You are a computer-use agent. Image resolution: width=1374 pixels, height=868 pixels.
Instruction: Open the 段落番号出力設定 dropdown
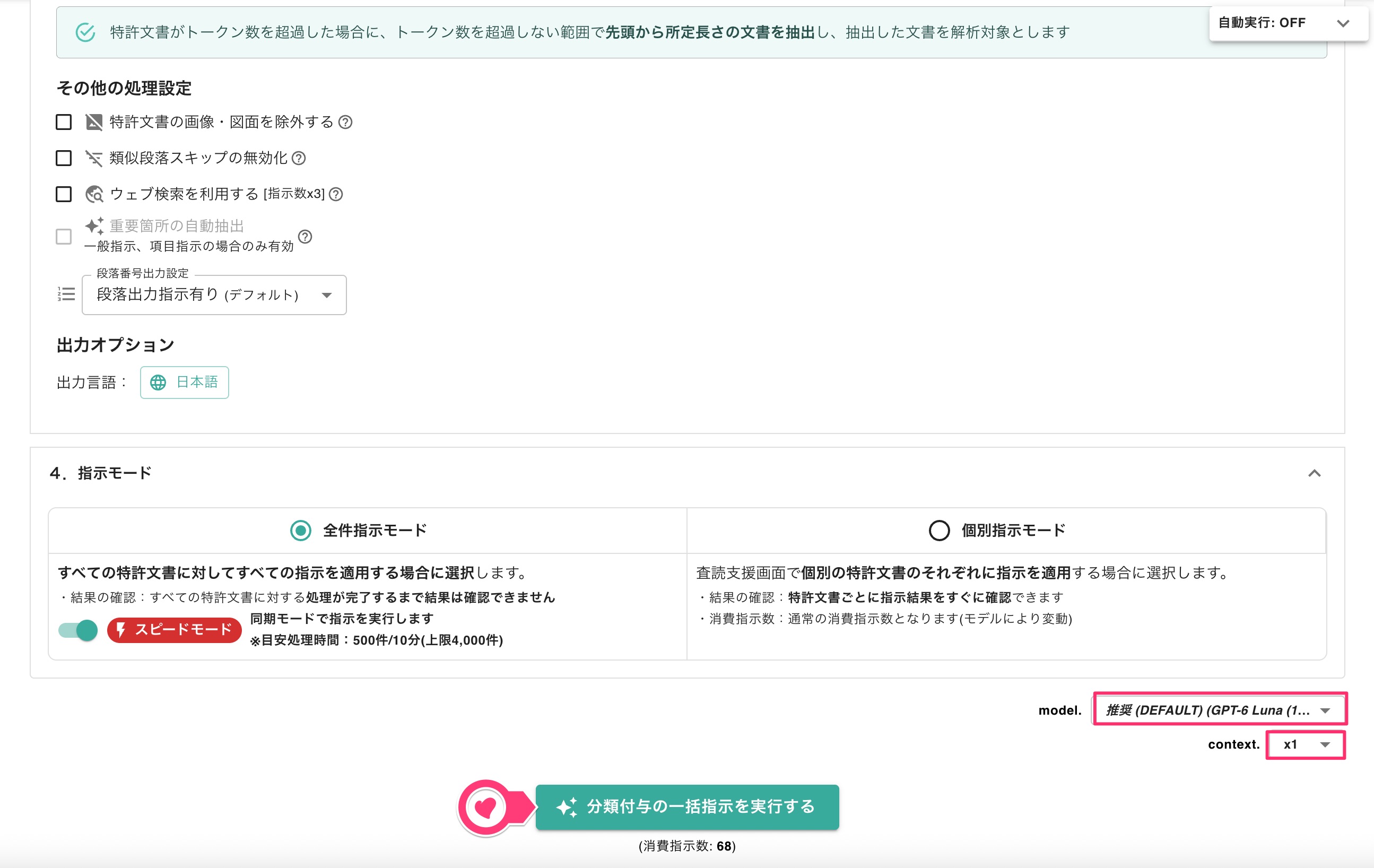pyautogui.click(x=214, y=295)
